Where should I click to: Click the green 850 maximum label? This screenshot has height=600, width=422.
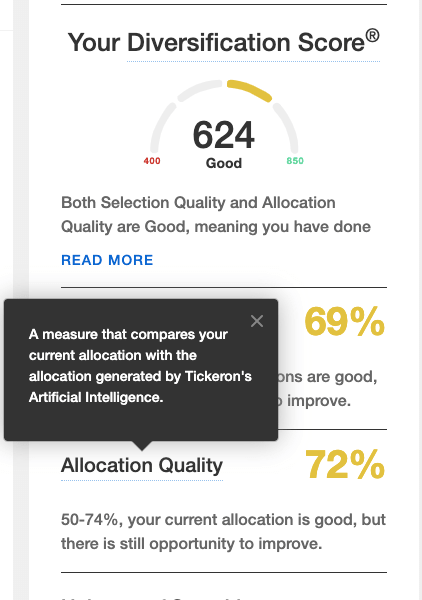pos(295,161)
